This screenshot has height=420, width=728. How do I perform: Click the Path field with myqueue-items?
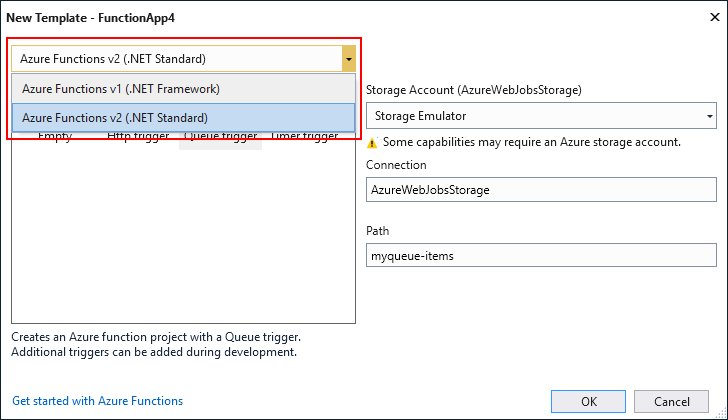click(541, 255)
